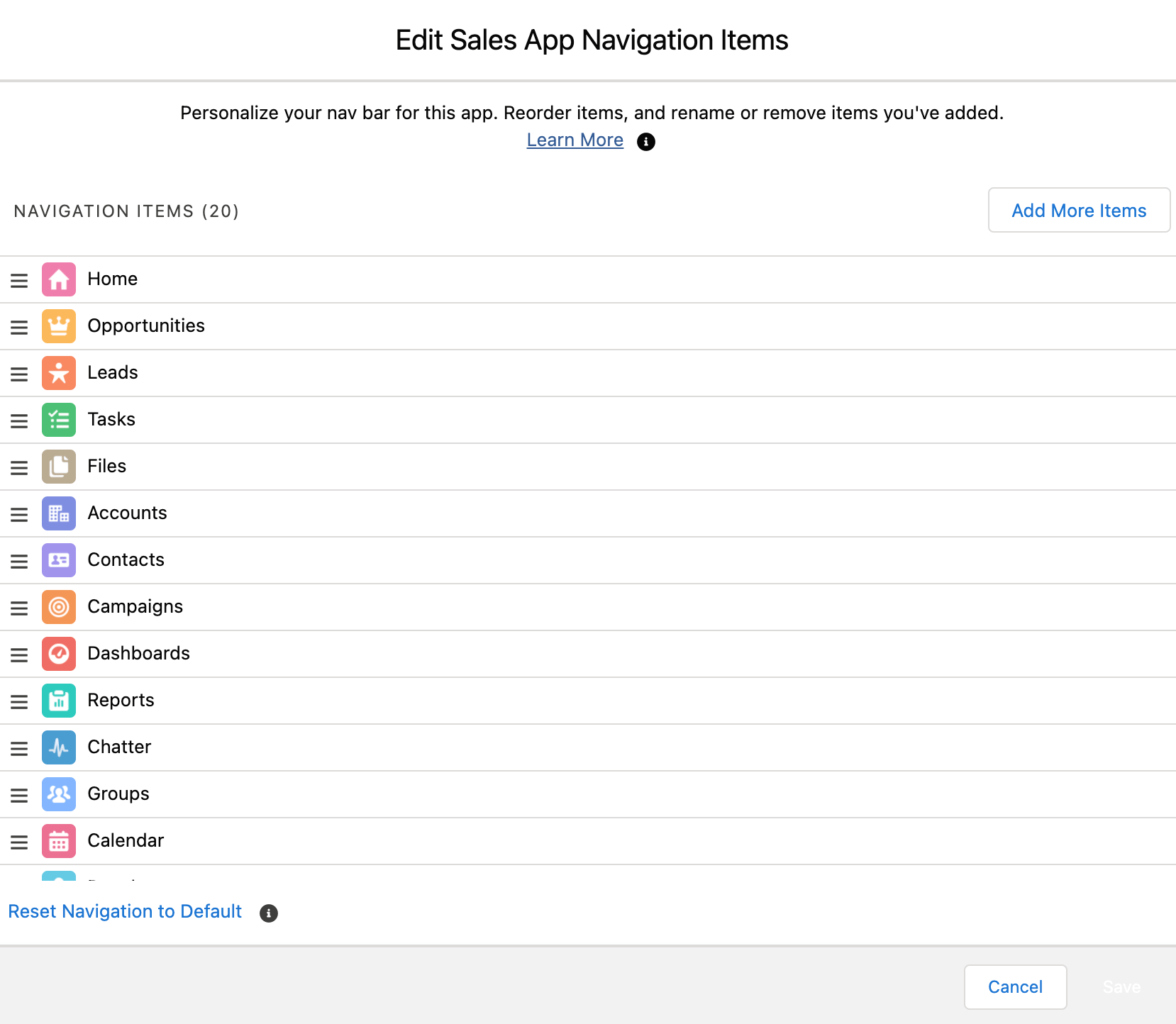Click the Home navigation icon
Screen dimensions: 1176x1024
[58, 279]
